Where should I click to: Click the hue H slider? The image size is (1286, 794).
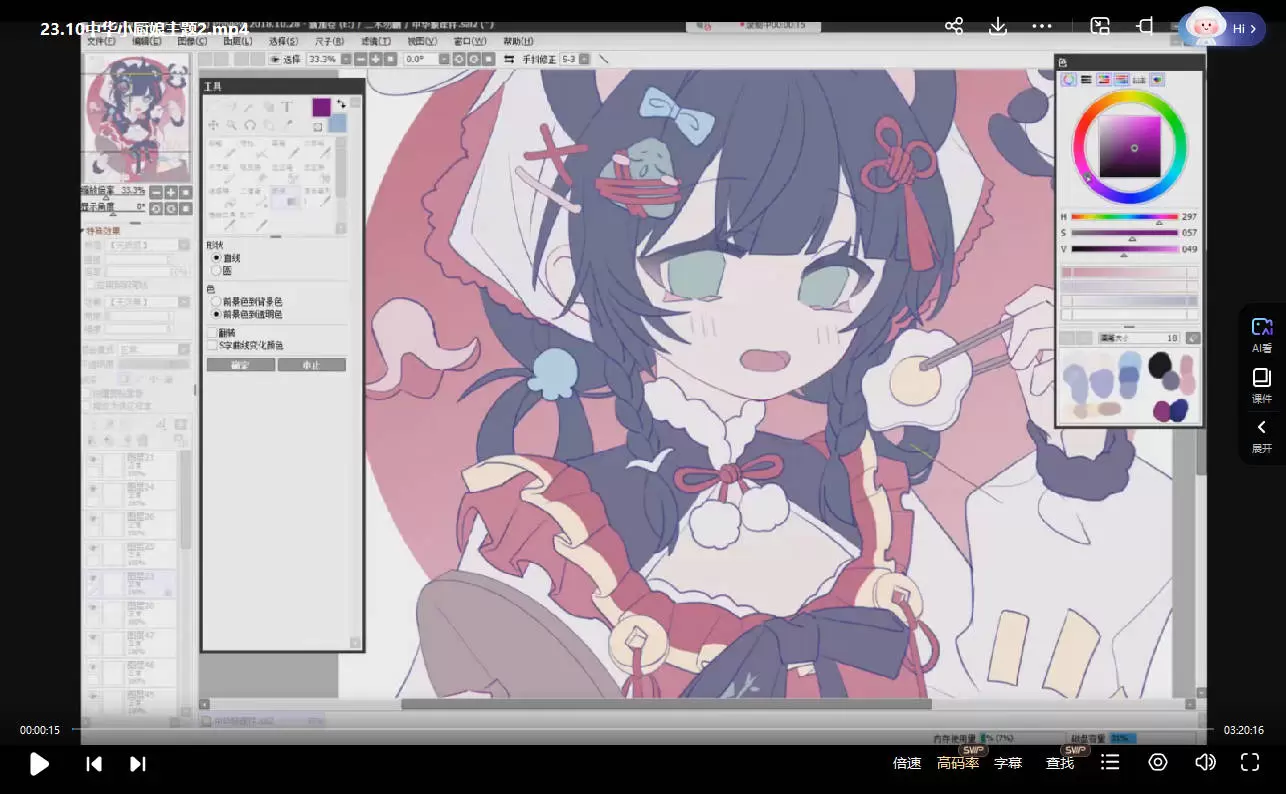pyautogui.click(x=1125, y=216)
